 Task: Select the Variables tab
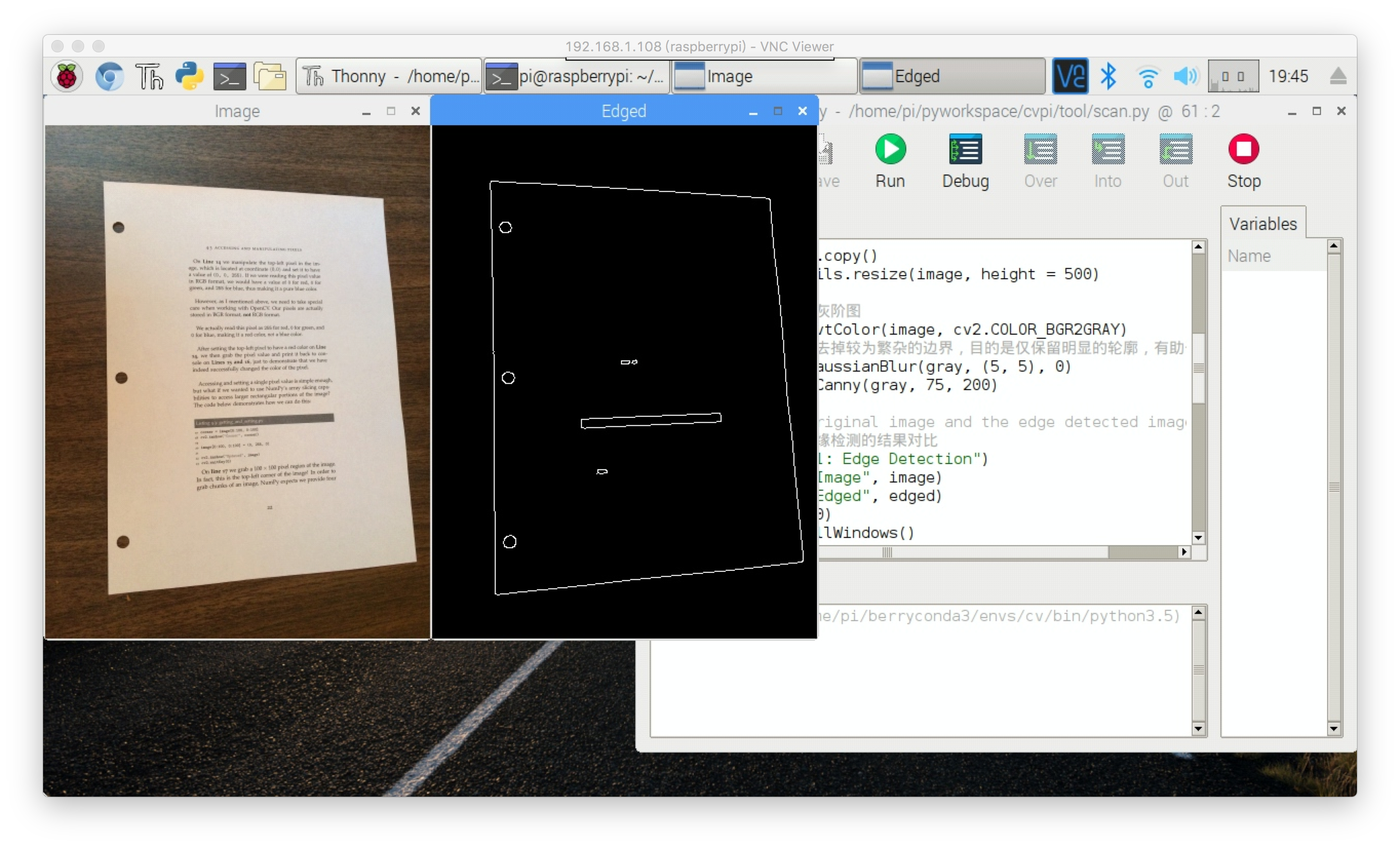1262,224
